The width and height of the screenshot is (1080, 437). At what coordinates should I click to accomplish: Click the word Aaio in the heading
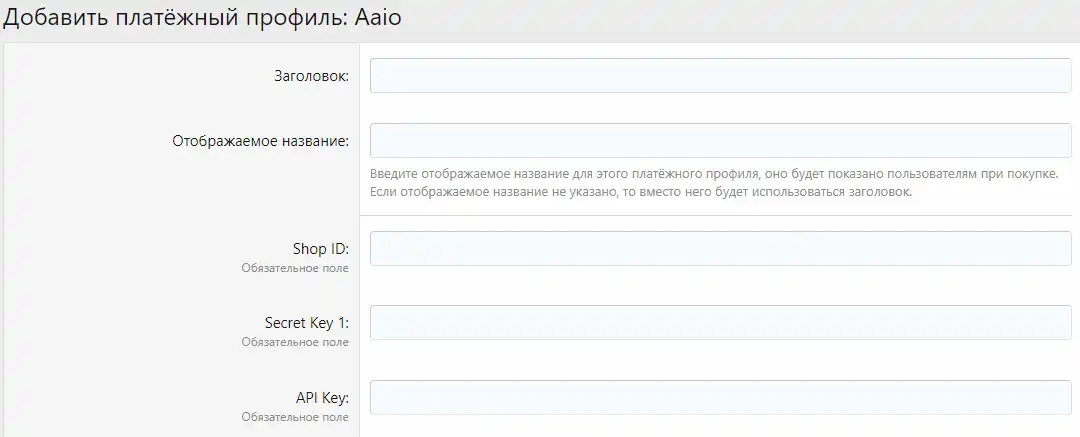click(x=378, y=19)
